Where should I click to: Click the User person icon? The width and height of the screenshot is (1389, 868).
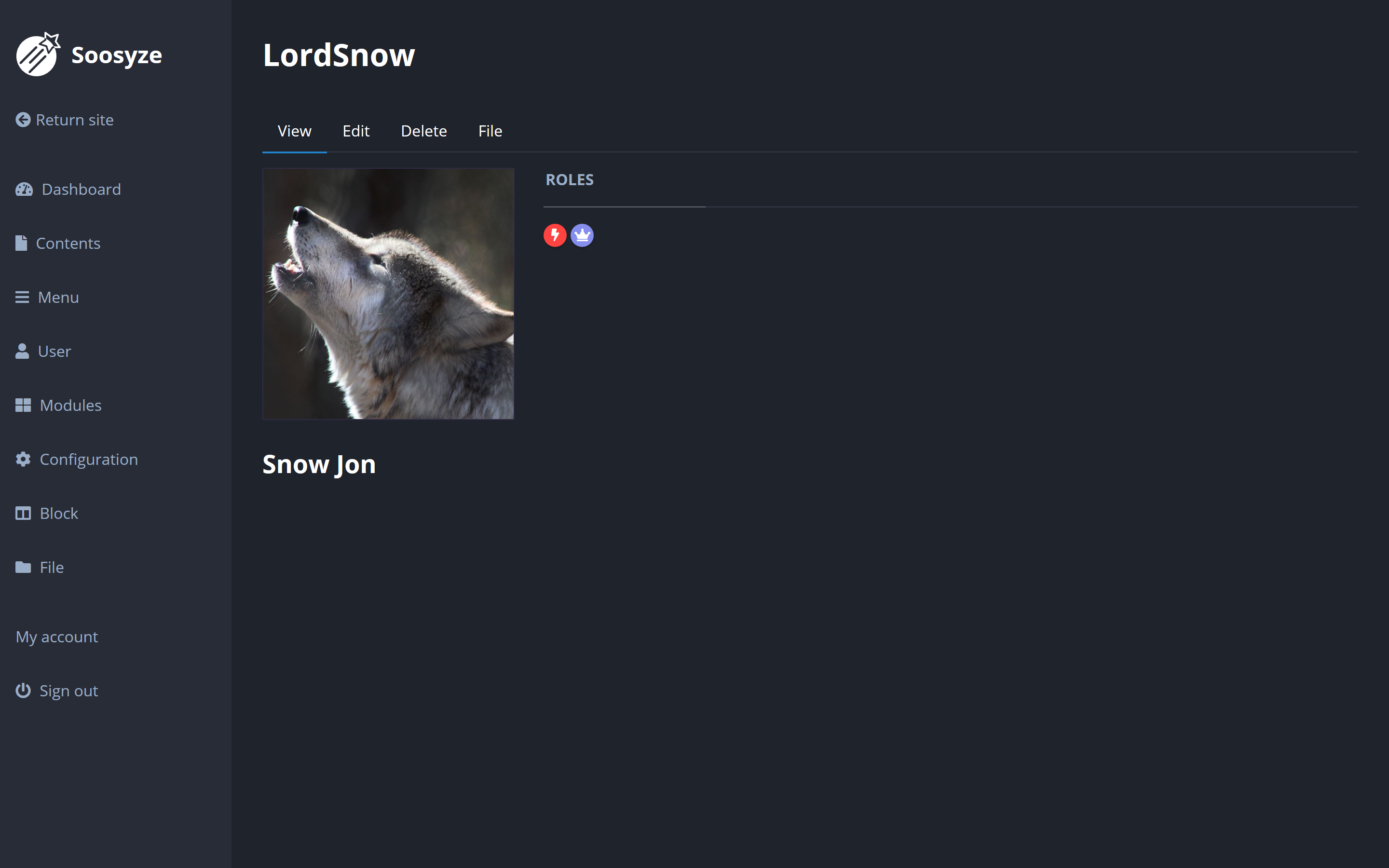click(22, 352)
